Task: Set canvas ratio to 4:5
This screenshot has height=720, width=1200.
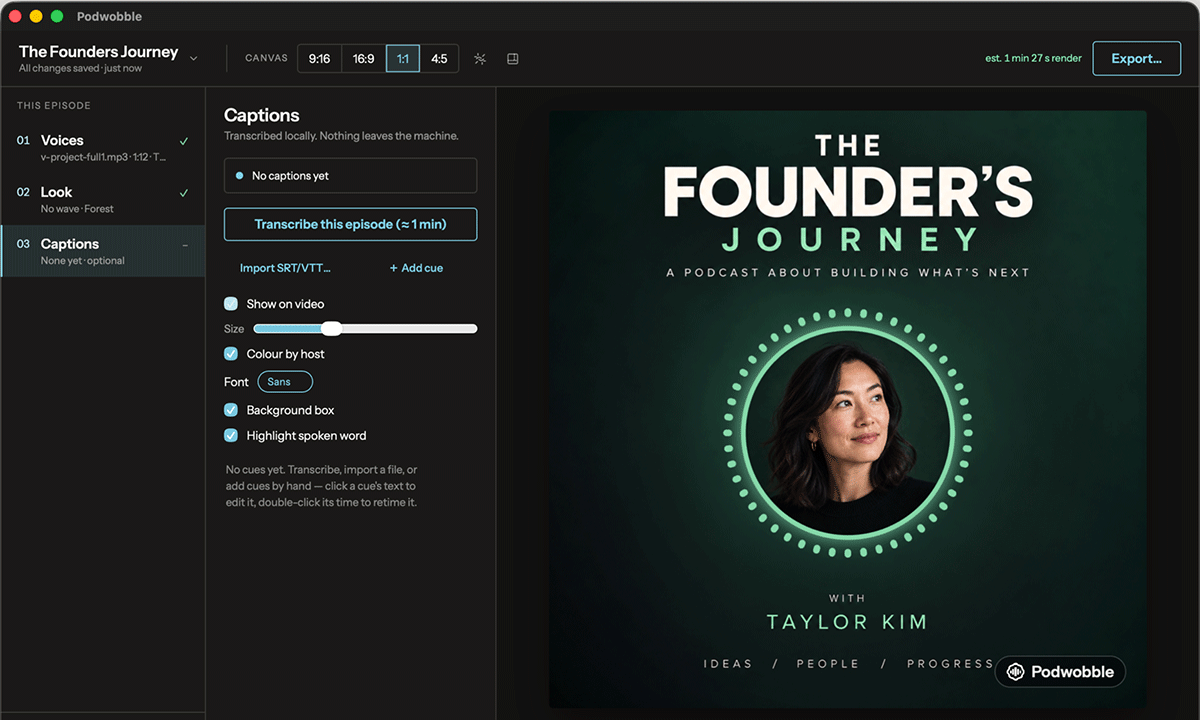Action: (x=439, y=59)
